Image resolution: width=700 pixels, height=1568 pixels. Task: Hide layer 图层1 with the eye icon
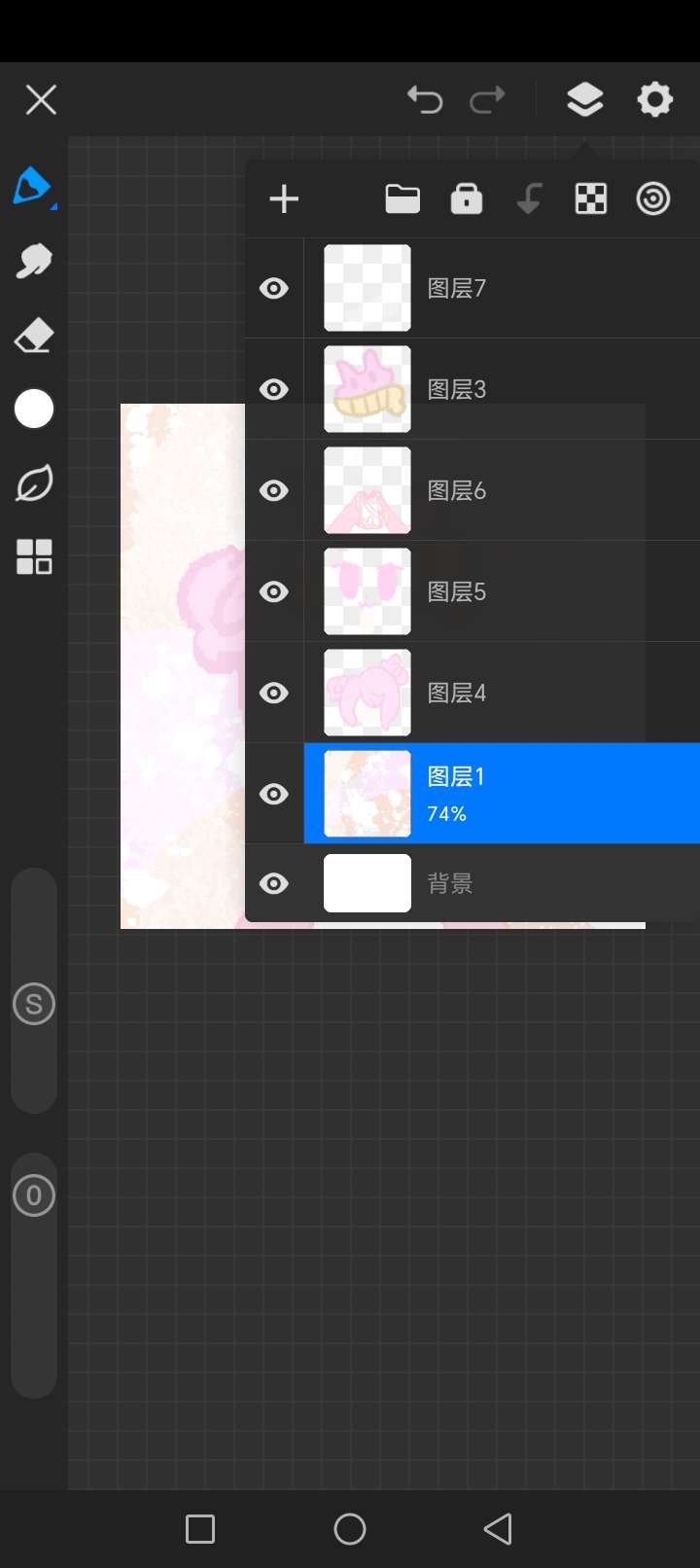274,795
